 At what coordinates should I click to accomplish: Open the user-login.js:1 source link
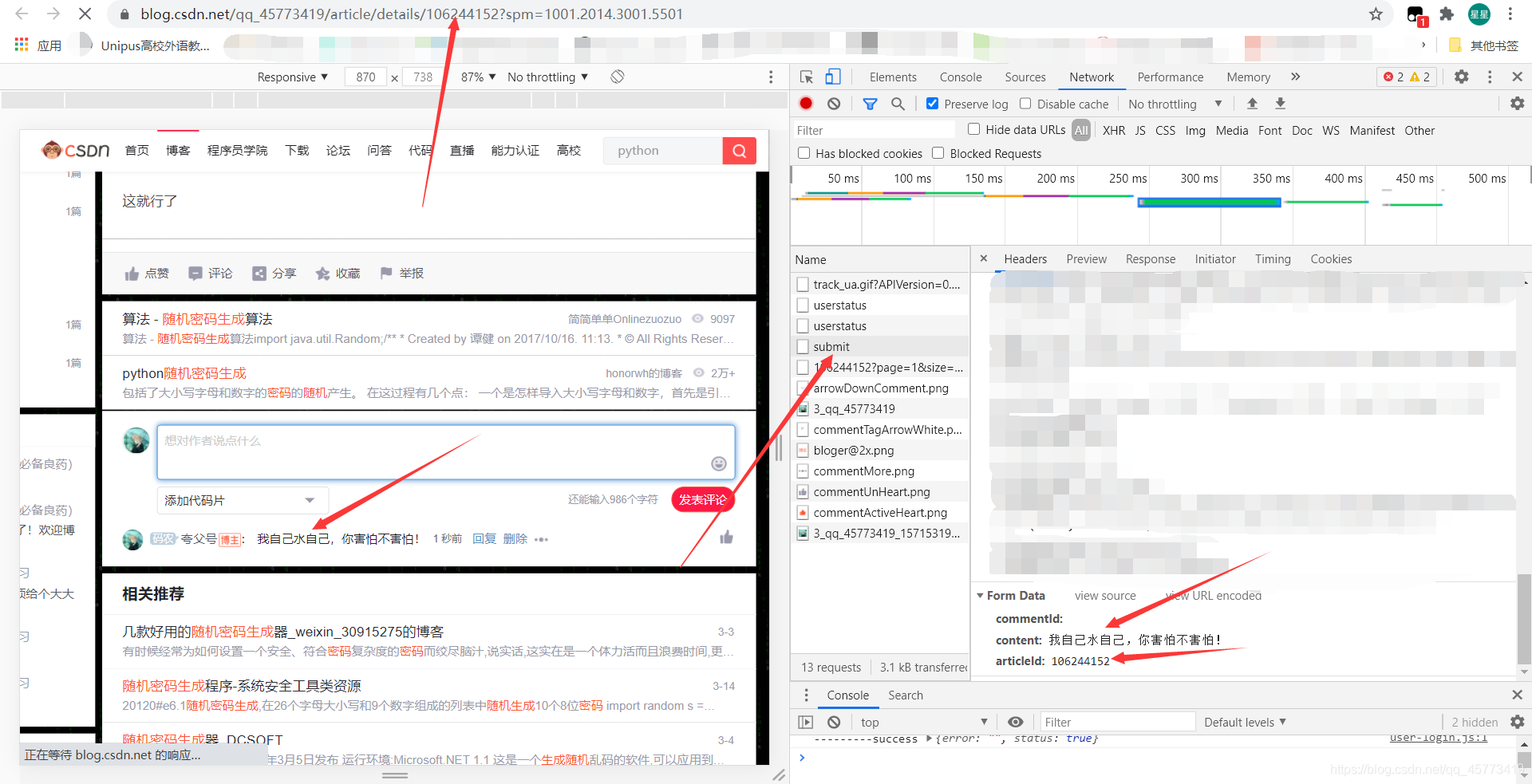point(1438,738)
